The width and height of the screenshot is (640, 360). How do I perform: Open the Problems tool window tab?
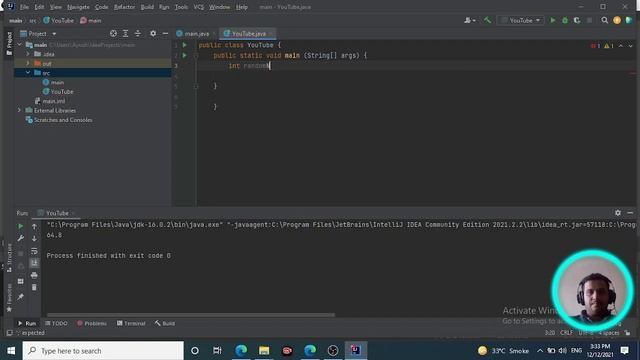92,323
